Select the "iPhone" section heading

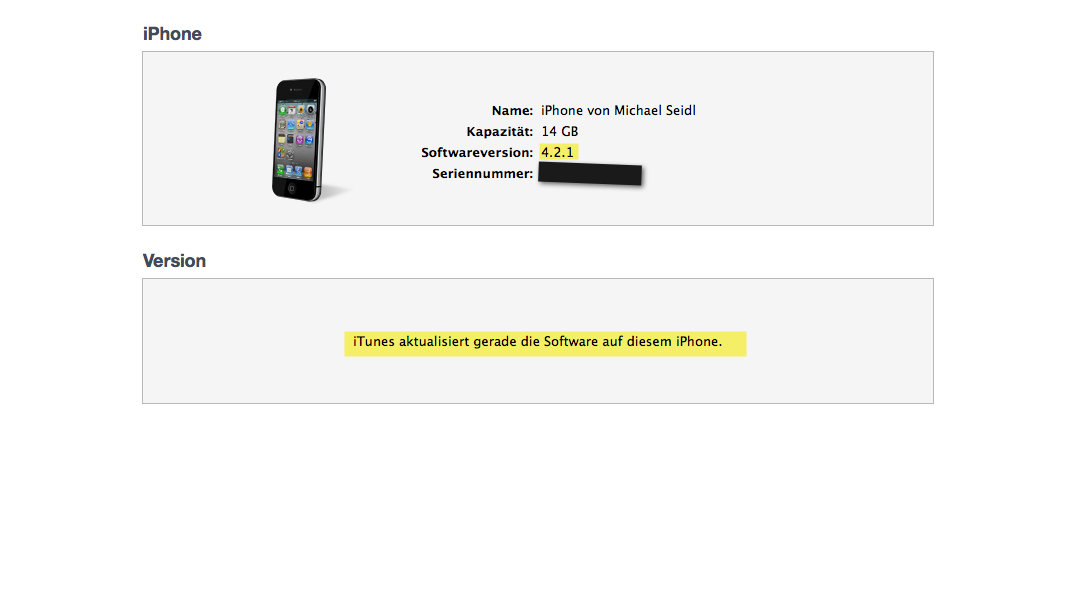tap(172, 34)
